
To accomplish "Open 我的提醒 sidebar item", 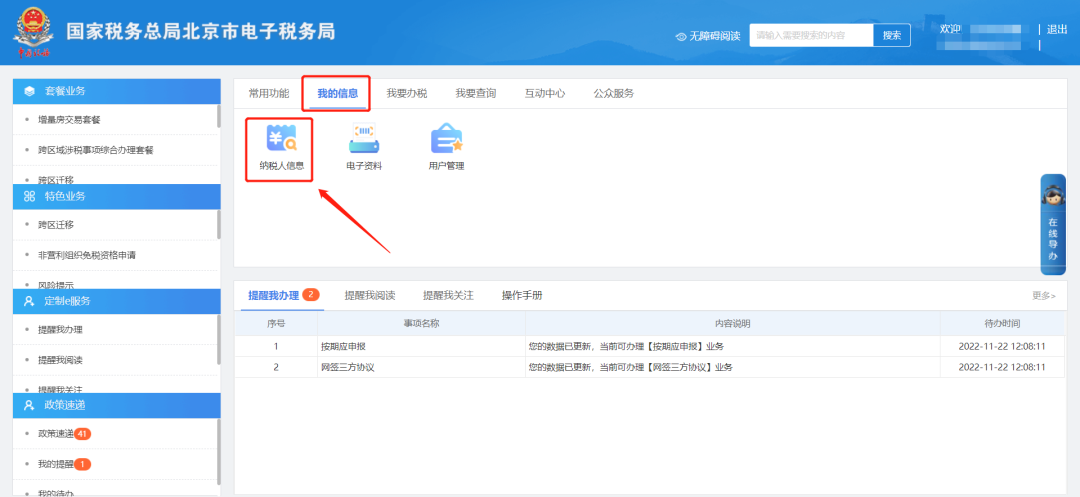I will click(56, 465).
